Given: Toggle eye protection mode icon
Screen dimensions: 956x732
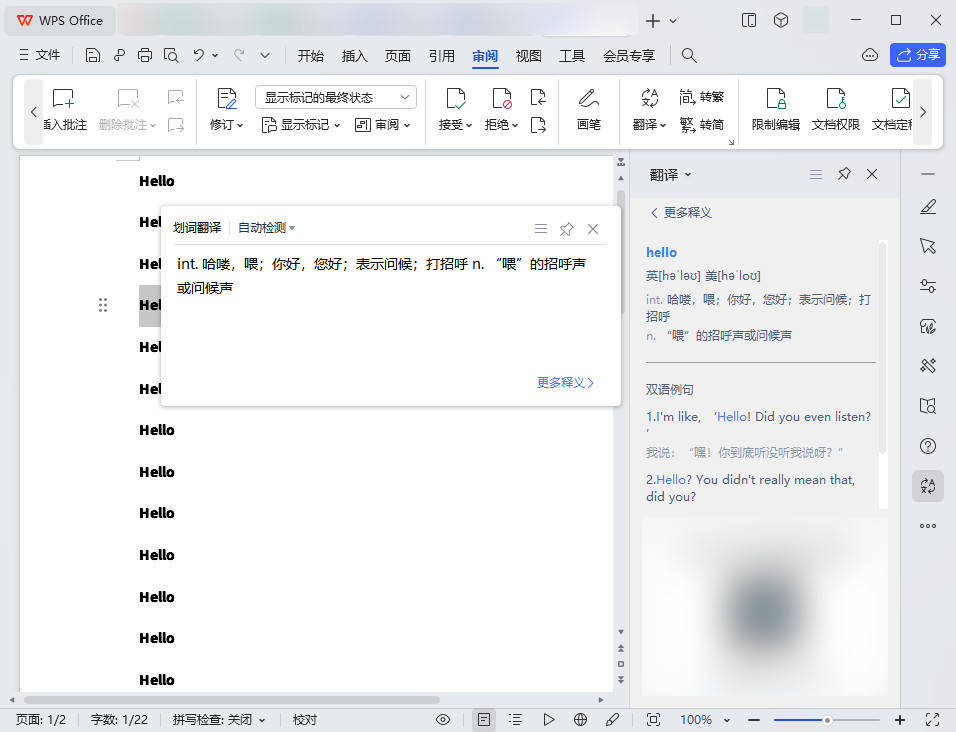Looking at the screenshot, I should tap(443, 720).
